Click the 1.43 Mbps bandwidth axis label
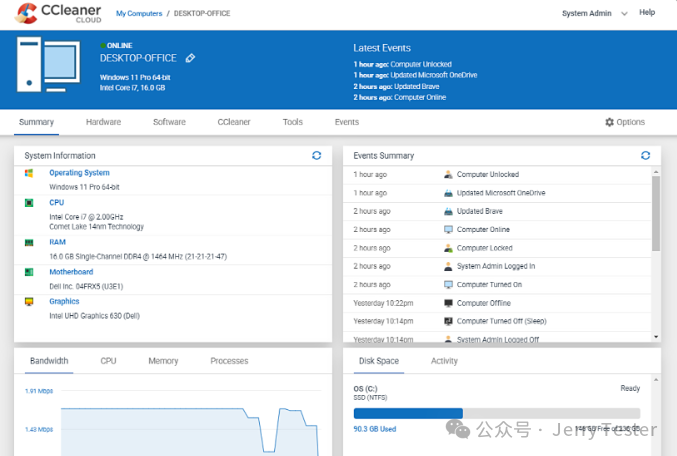The width and height of the screenshot is (677, 456). click(39, 430)
